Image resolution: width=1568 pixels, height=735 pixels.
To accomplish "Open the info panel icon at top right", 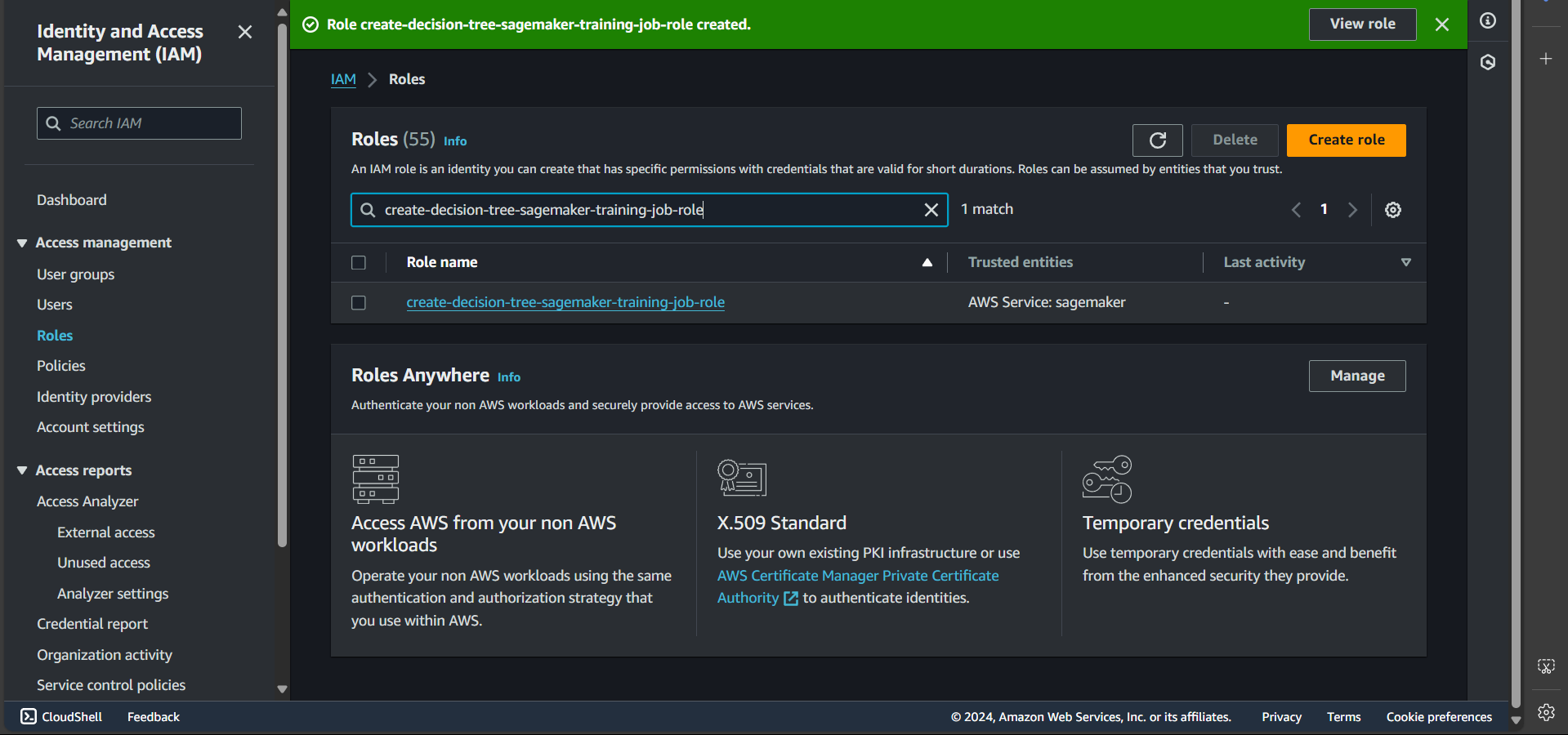I will tap(1488, 20).
